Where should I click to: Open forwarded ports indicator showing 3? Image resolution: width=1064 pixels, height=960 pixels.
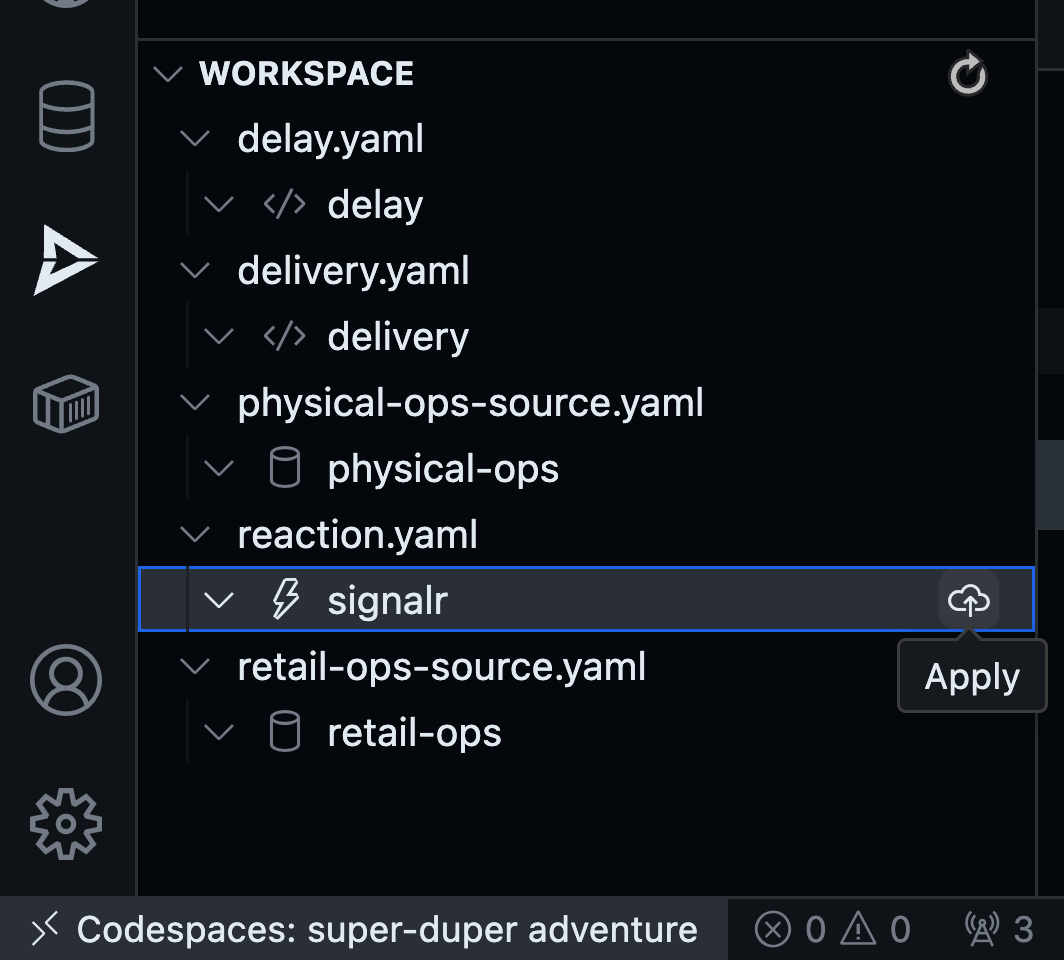995,929
